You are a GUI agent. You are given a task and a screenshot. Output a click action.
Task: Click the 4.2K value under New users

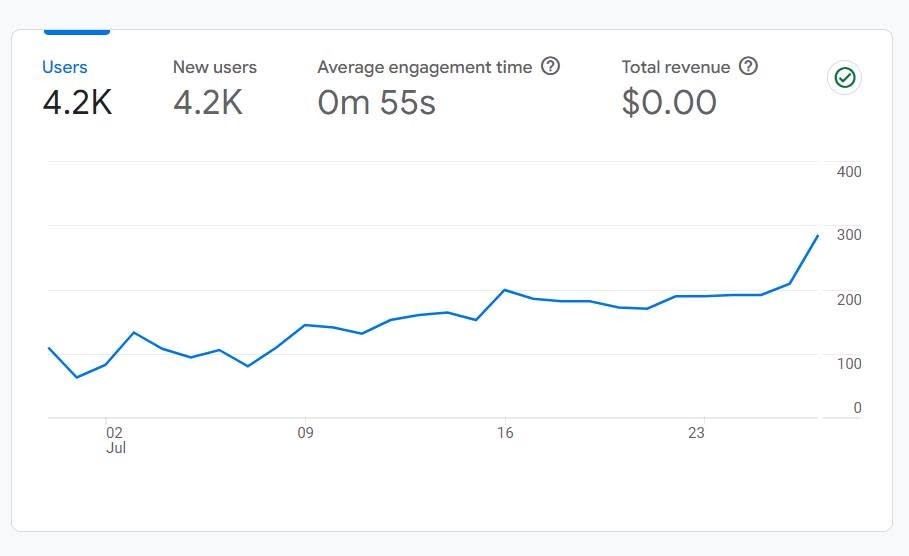tap(208, 103)
